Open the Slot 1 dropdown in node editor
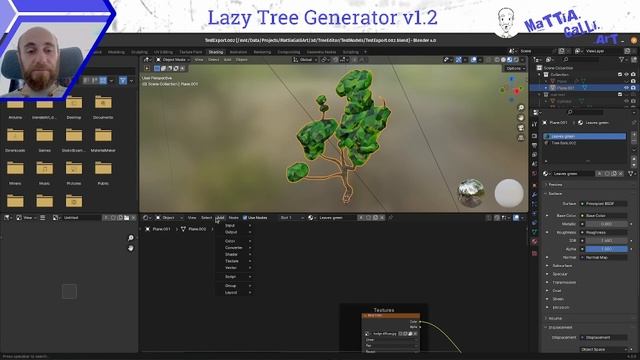 click(x=291, y=218)
